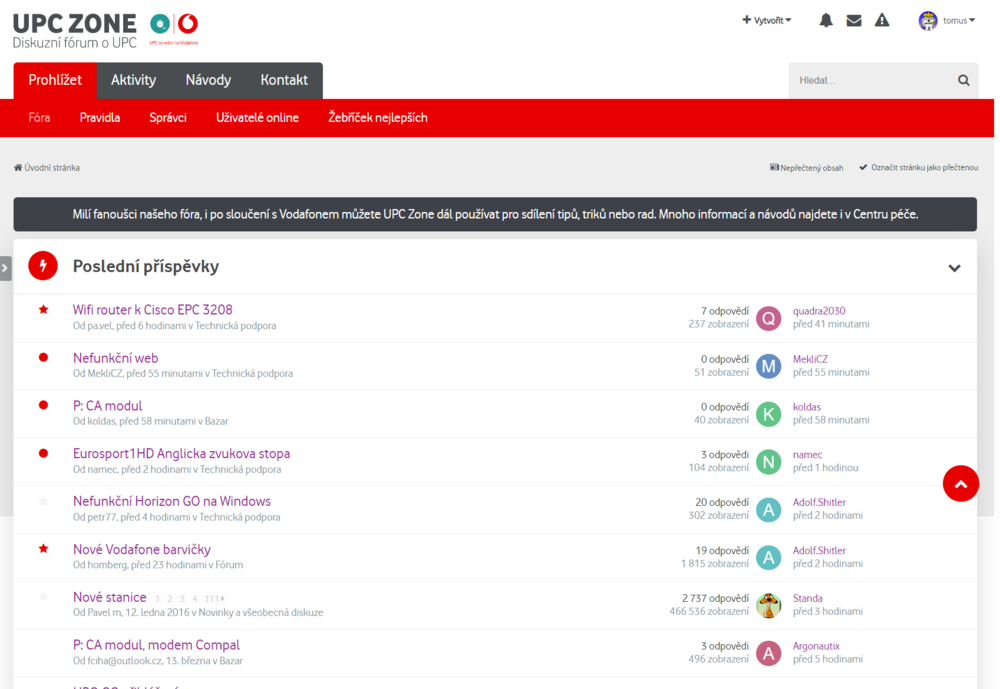Open topic Nové Vodafone barvičky
The width and height of the screenshot is (1000, 689).
[142, 549]
